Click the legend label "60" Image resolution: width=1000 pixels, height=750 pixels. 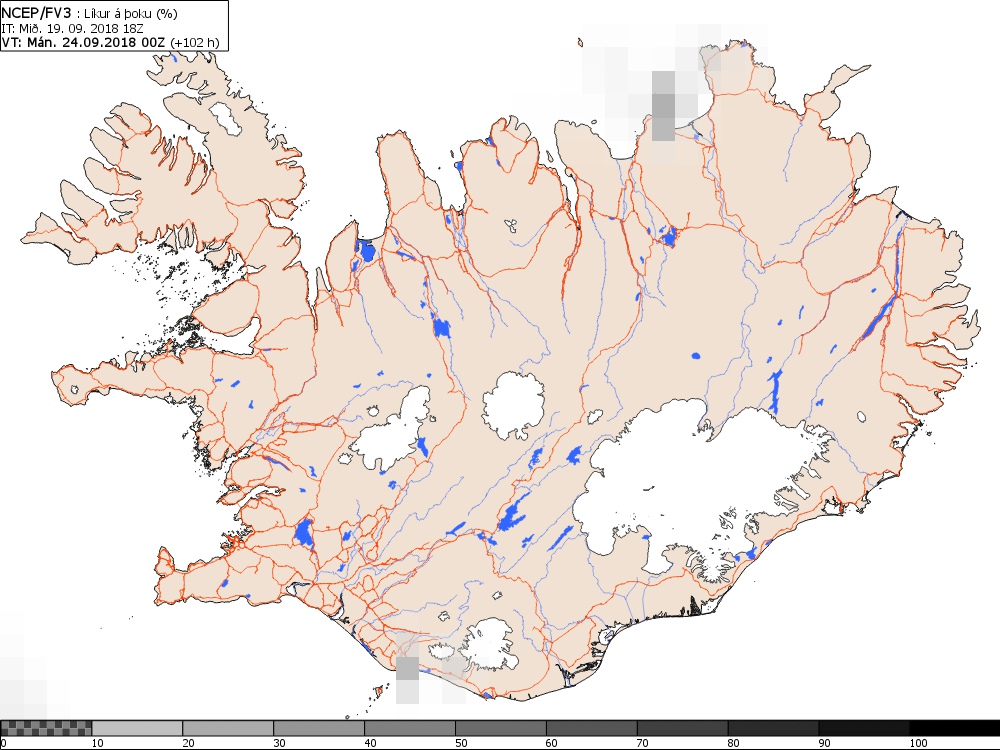[x=552, y=743]
